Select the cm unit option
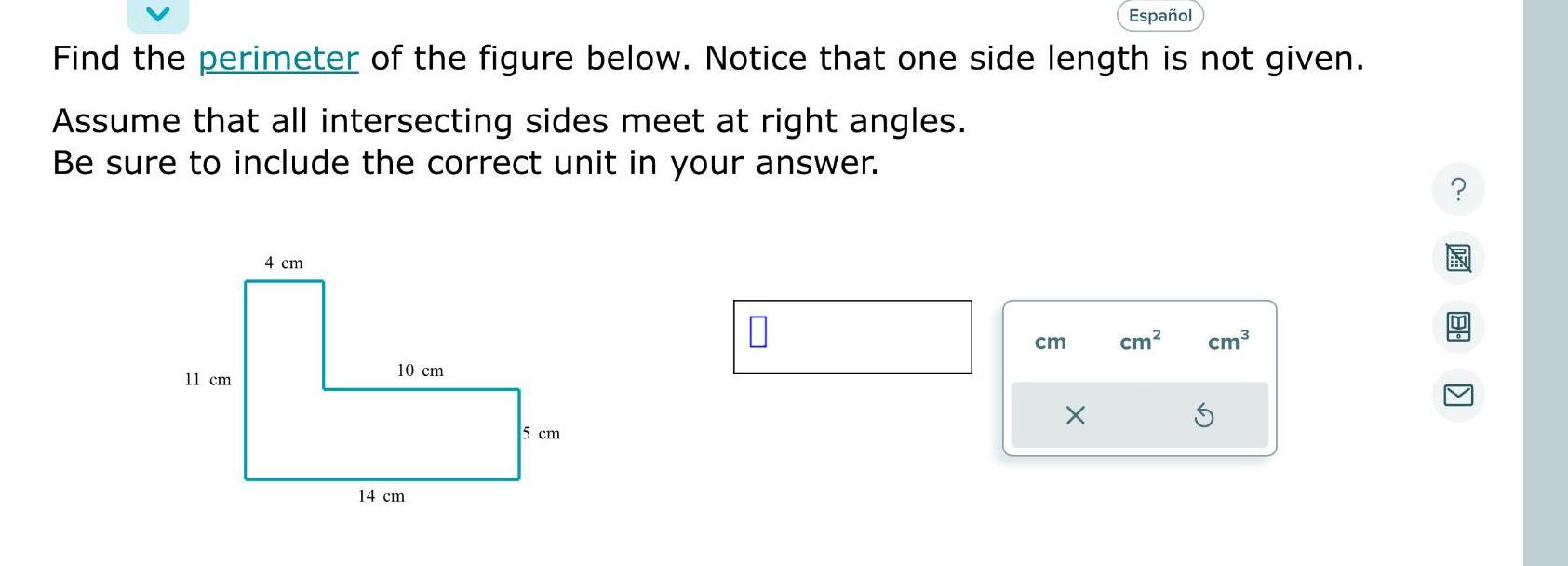Image resolution: width=1568 pixels, height=566 pixels. coord(1050,342)
